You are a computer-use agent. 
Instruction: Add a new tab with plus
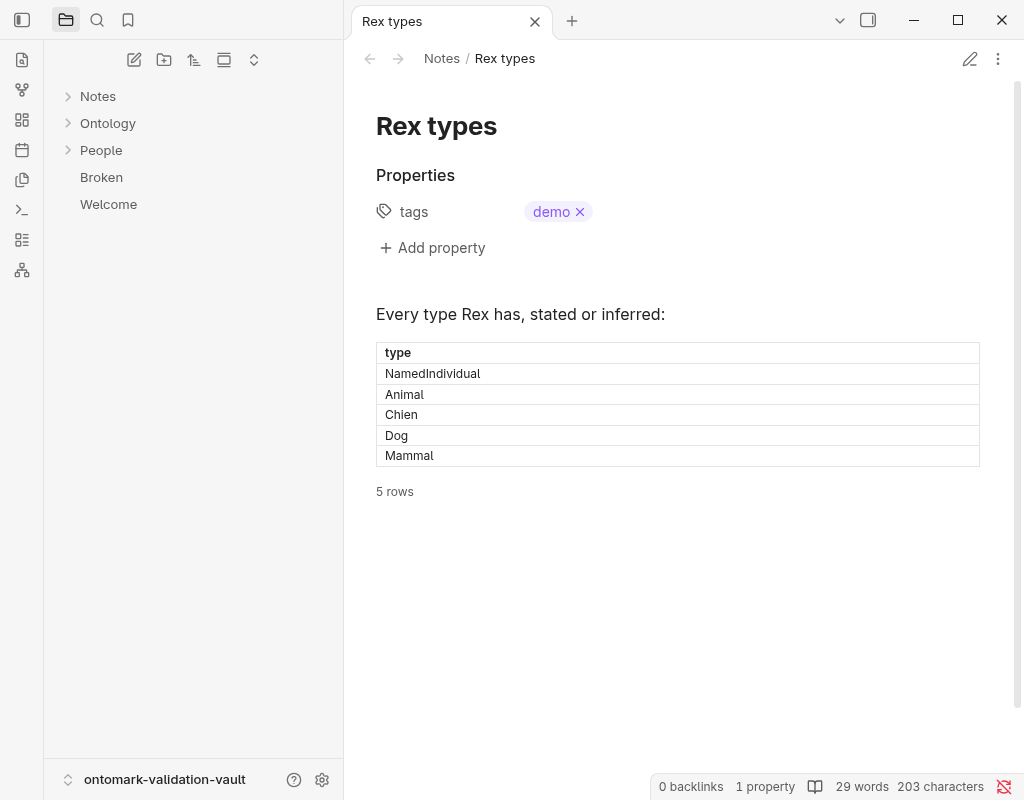click(572, 21)
